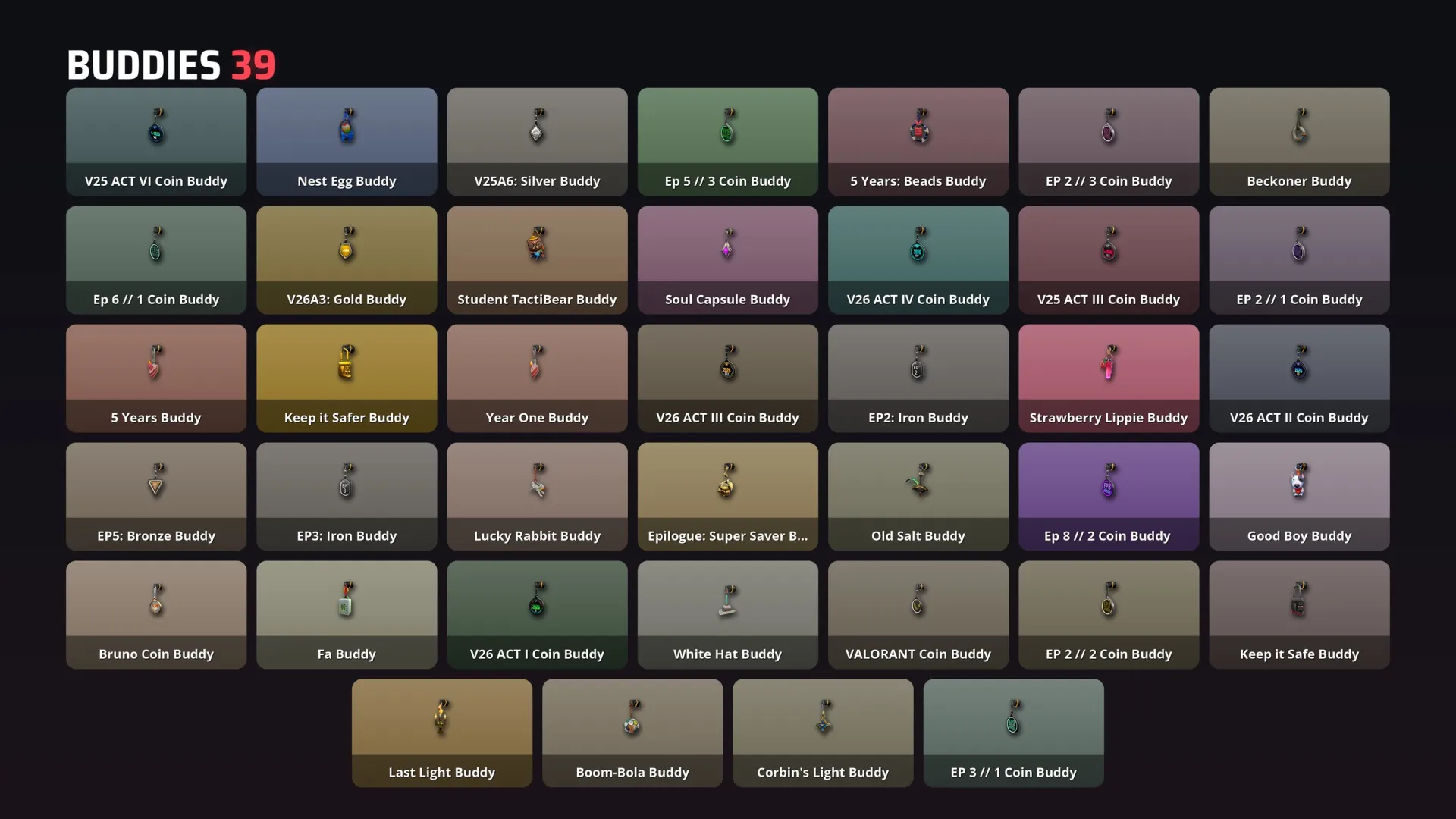The height and width of the screenshot is (819, 1456).
Task: Click the 5 Years: Beads Buddy charm
Action: click(918, 126)
